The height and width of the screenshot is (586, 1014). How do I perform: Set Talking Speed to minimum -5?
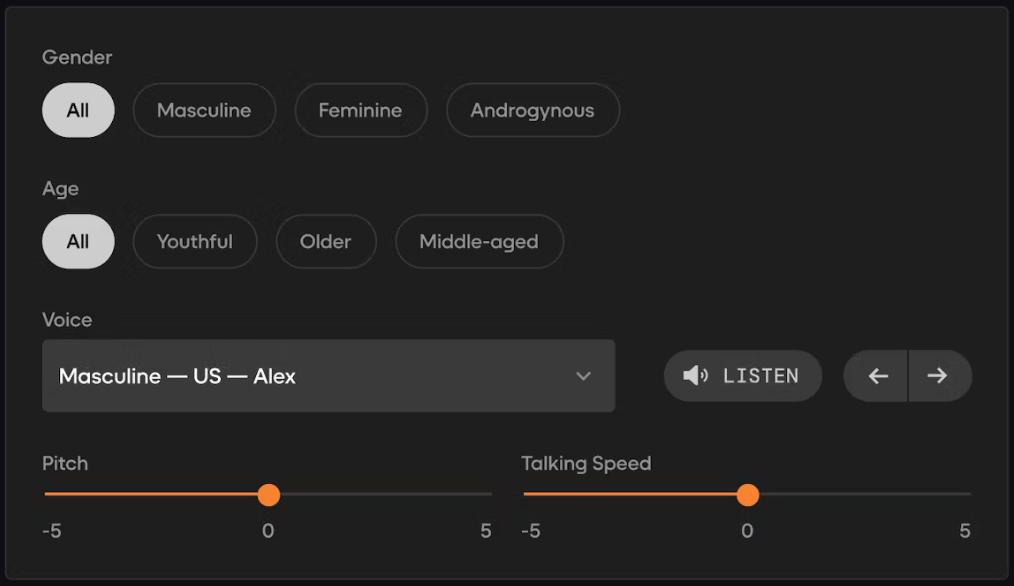click(525, 494)
